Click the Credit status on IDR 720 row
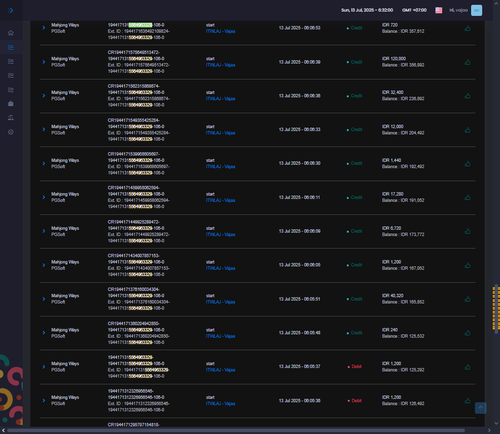Screen dimensions: 500x434 pyautogui.click(x=355, y=28)
